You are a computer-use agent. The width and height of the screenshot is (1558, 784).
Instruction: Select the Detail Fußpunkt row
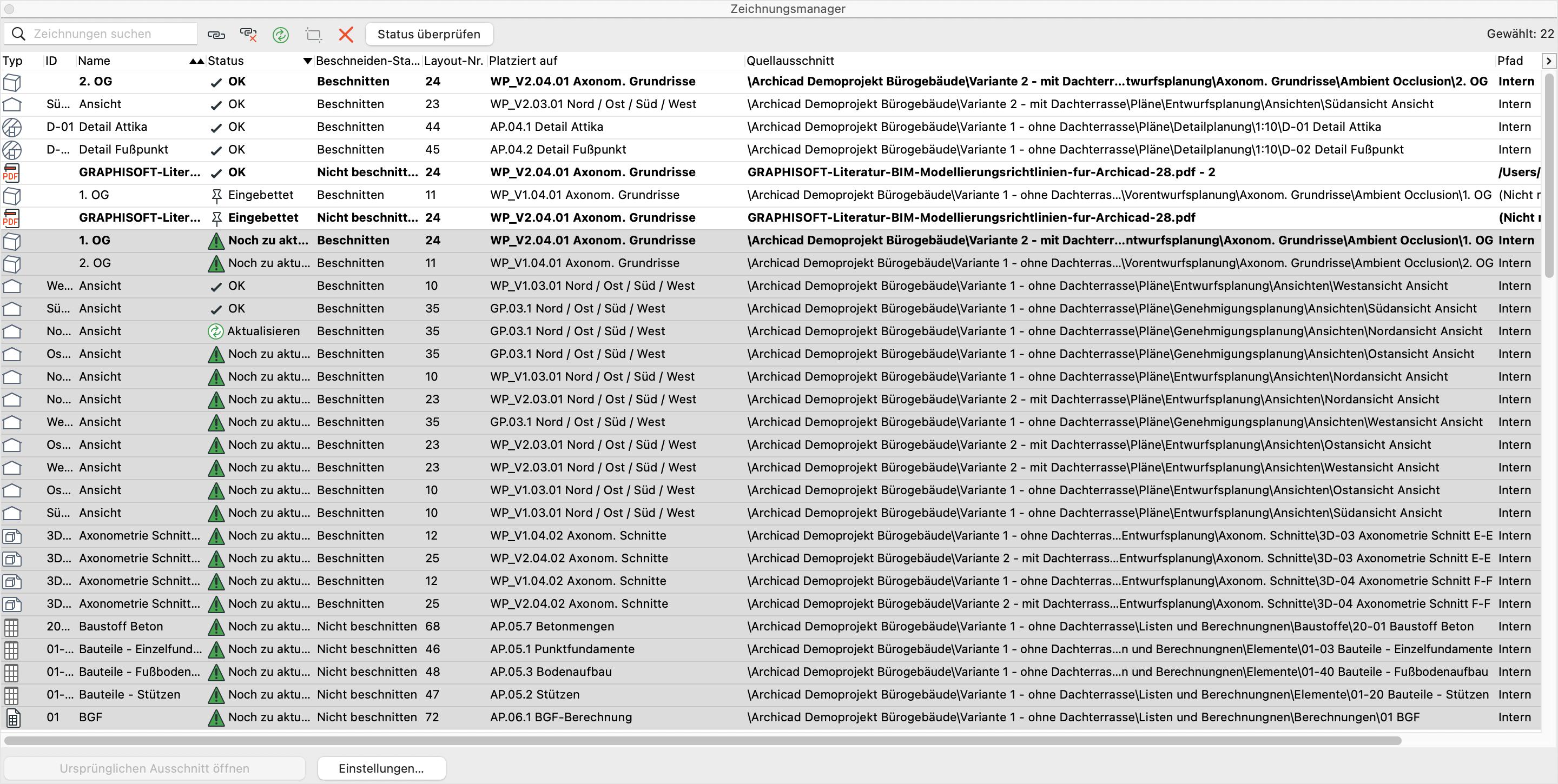[x=771, y=150]
